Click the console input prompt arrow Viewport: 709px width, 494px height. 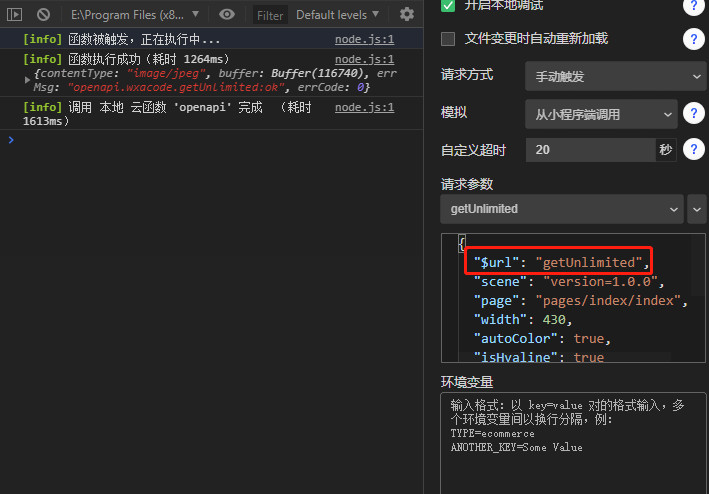point(11,140)
